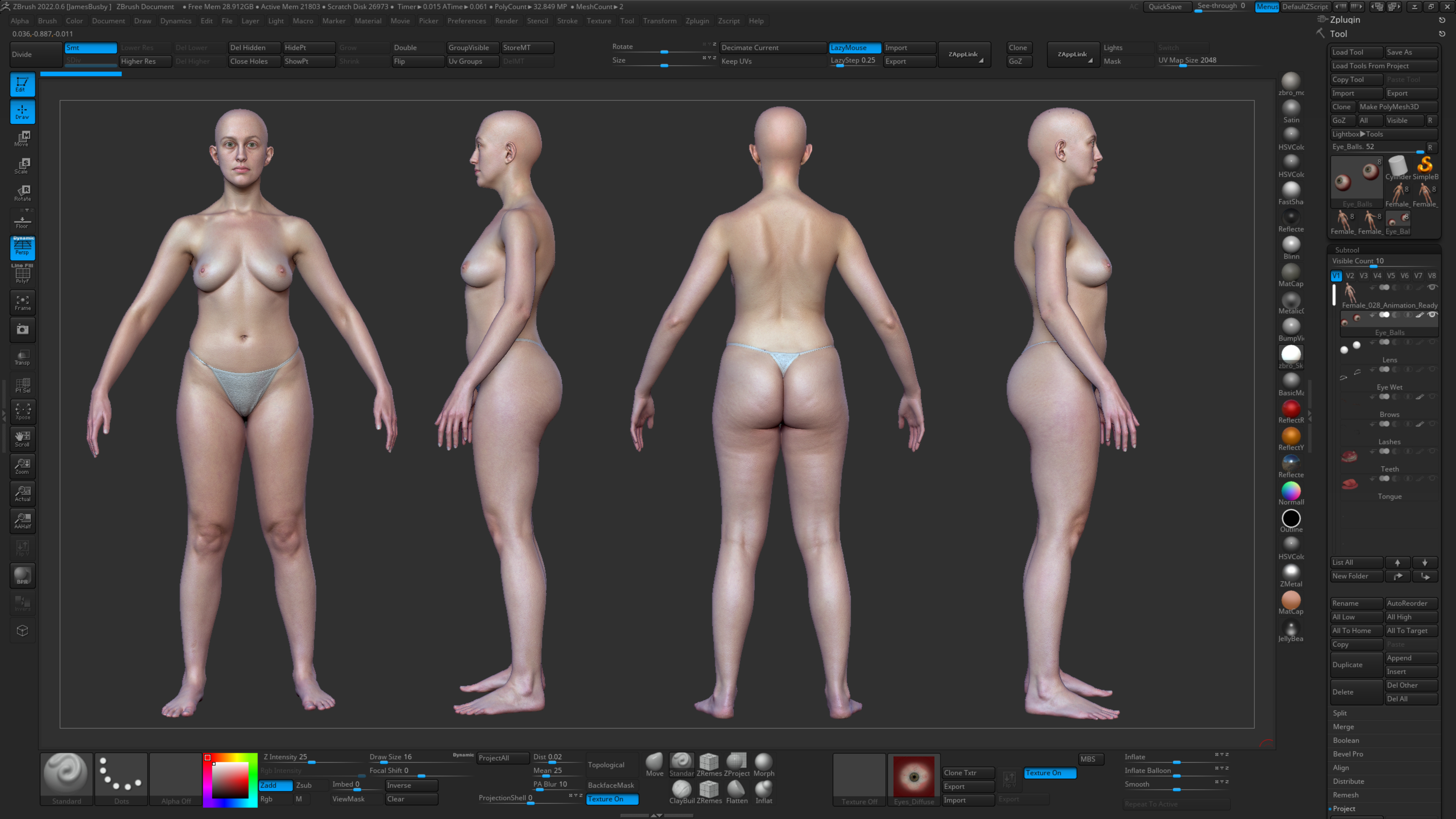Select the Move tool icon in left shelf

pos(23,138)
